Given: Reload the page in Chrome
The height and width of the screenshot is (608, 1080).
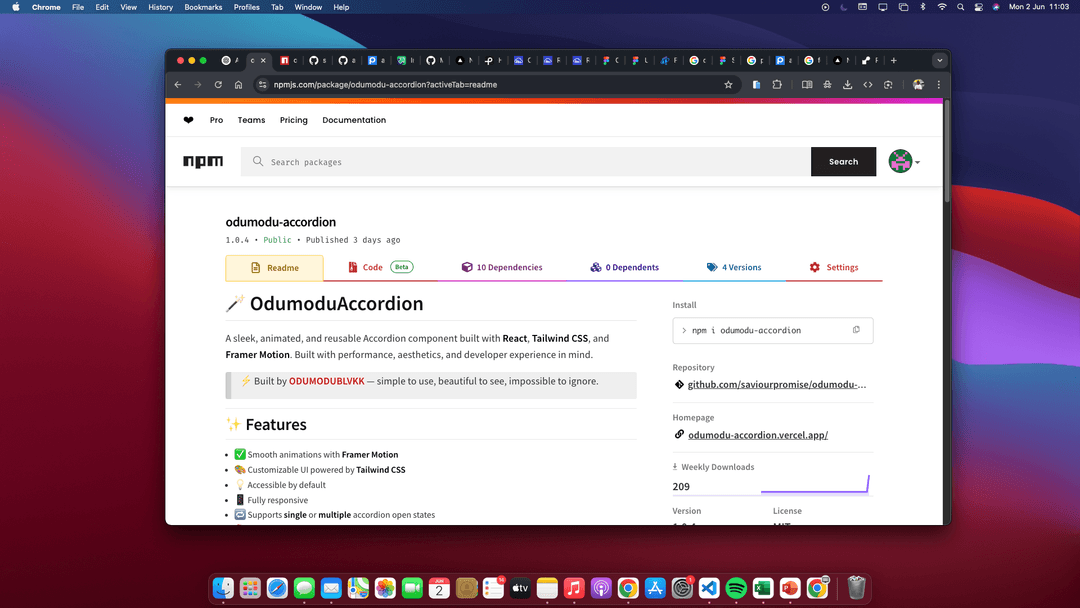Looking at the screenshot, I should (218, 85).
